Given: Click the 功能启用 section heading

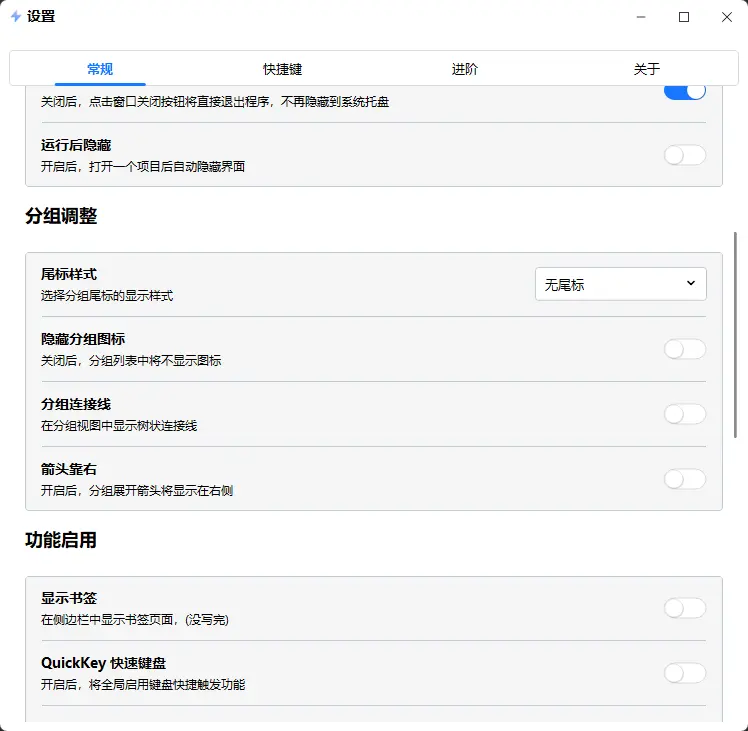Looking at the screenshot, I should click(61, 540).
